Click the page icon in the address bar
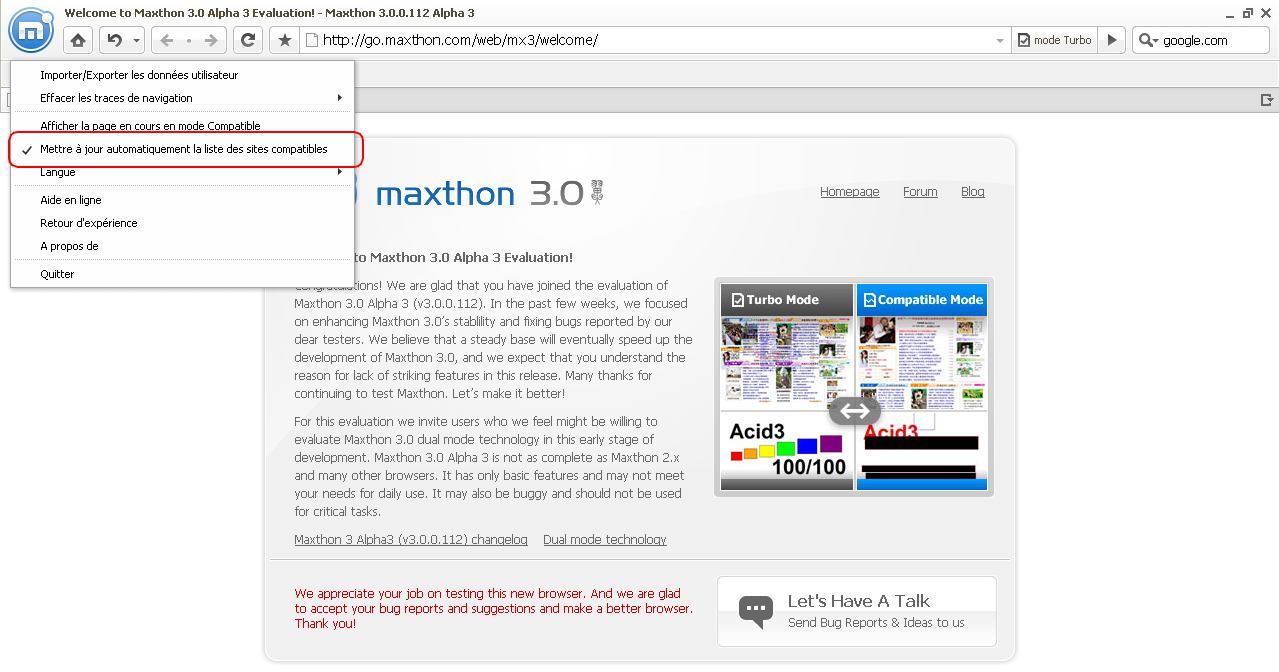 click(x=311, y=40)
